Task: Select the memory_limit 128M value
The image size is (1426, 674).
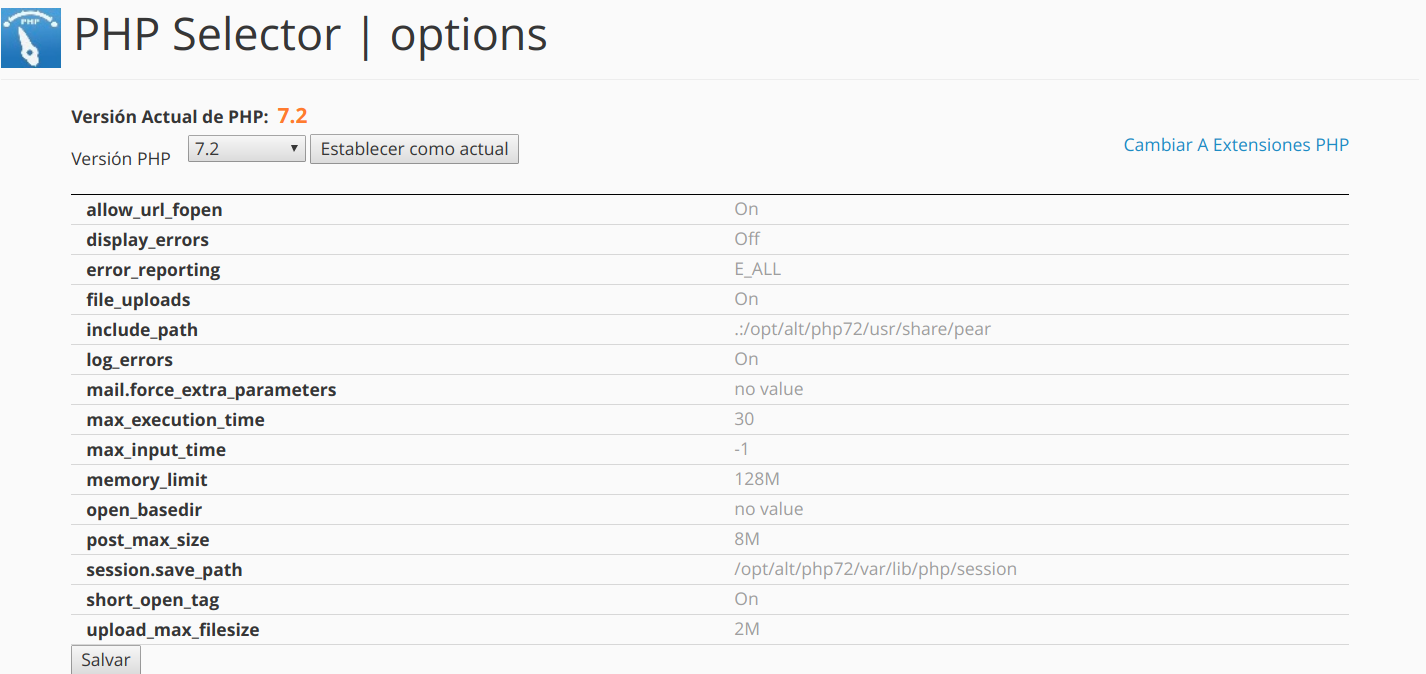Action: (x=756, y=479)
